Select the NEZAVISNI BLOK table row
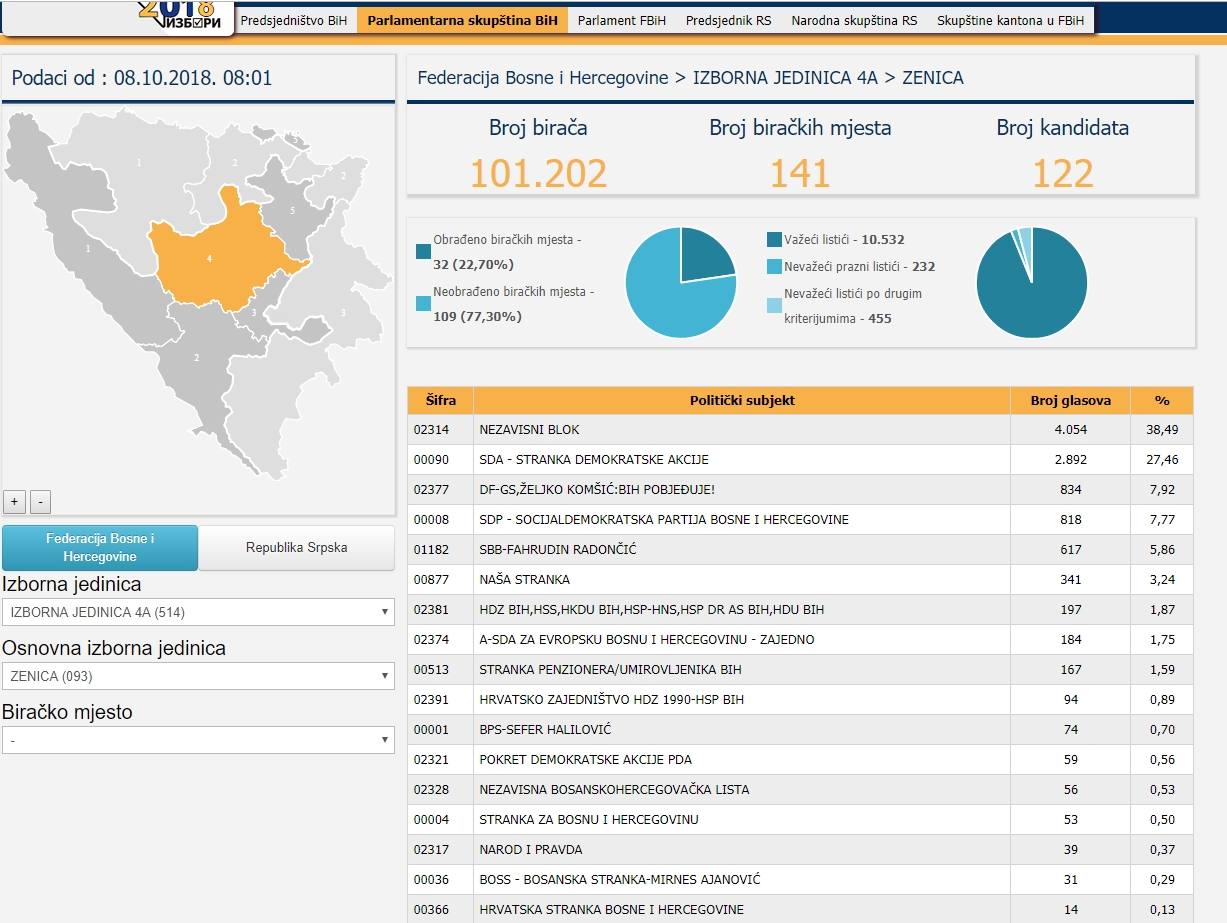 742,430
